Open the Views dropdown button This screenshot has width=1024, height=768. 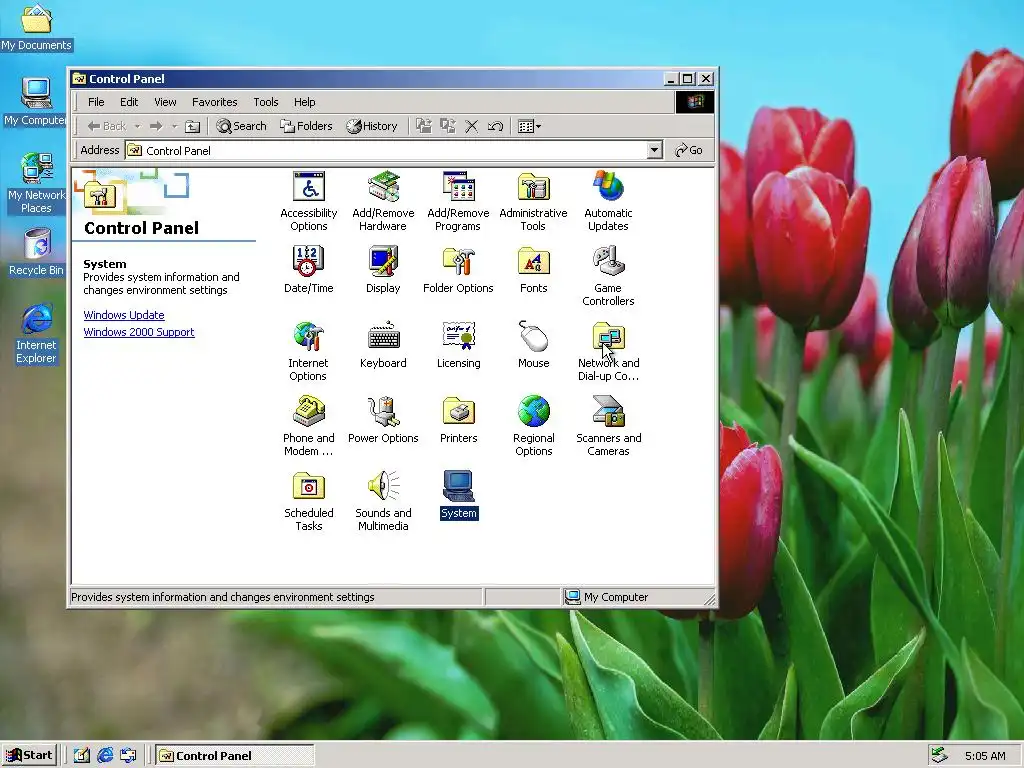pyautogui.click(x=529, y=126)
